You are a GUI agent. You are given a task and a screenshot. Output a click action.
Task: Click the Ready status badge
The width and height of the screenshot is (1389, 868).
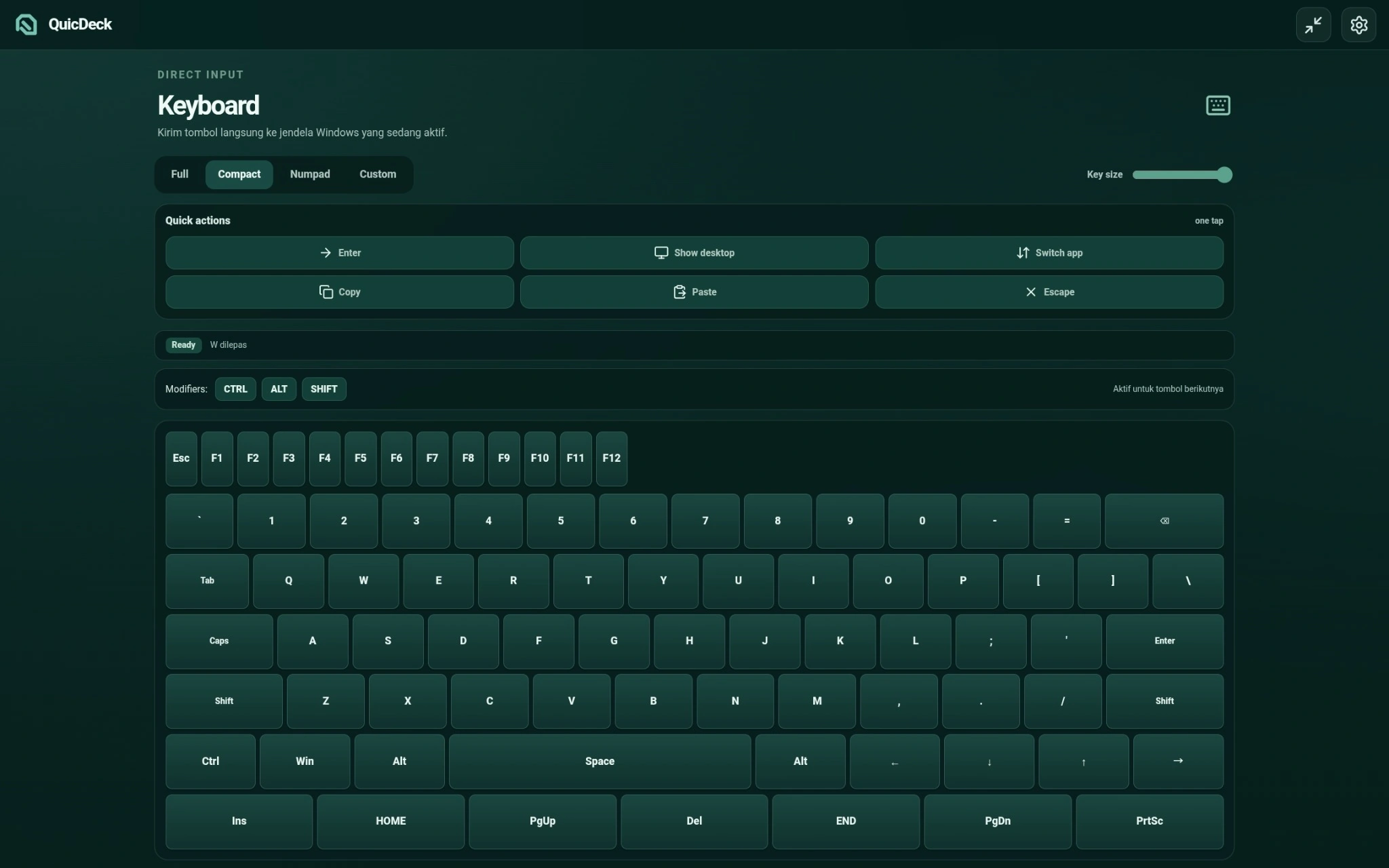click(183, 345)
